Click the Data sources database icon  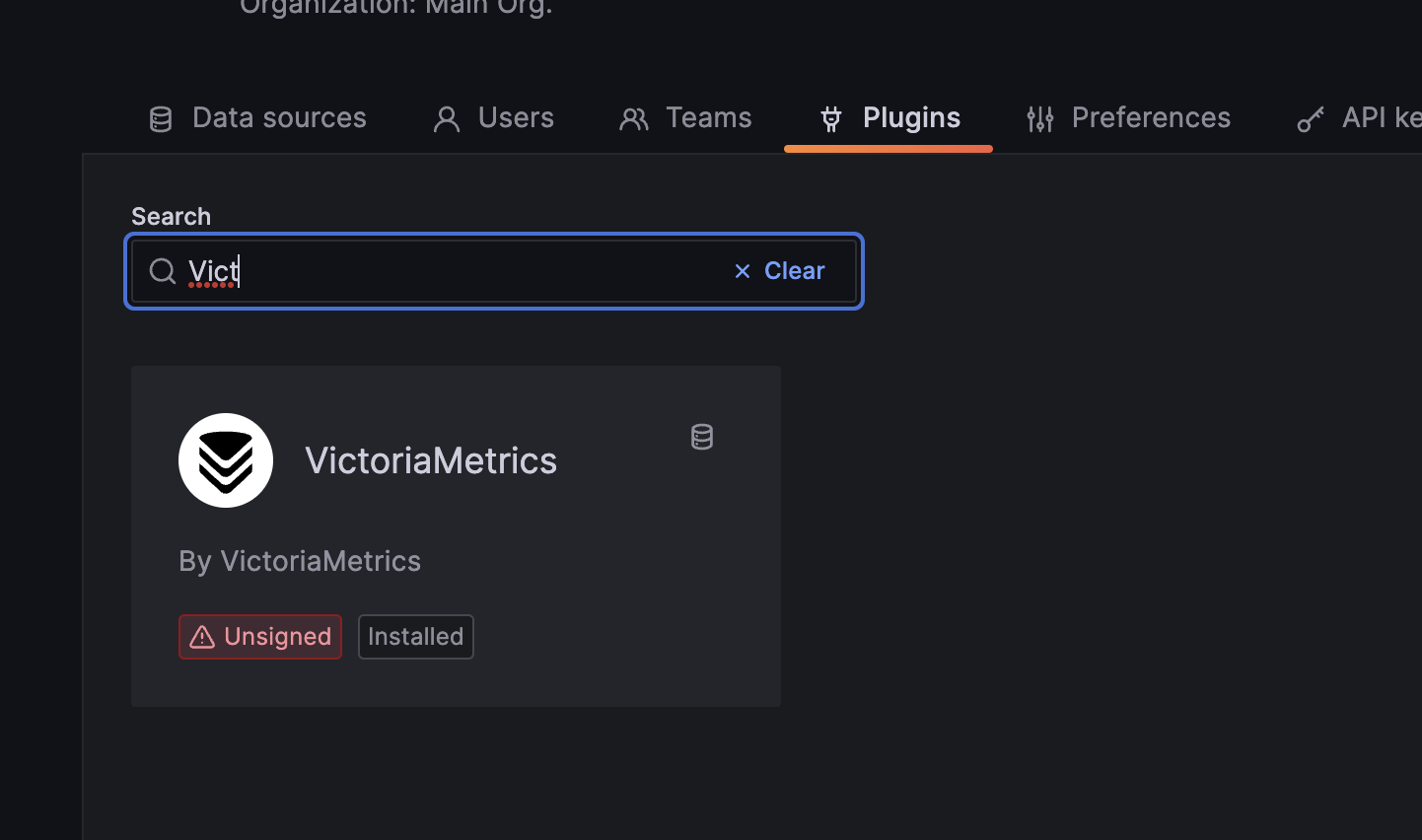(160, 117)
